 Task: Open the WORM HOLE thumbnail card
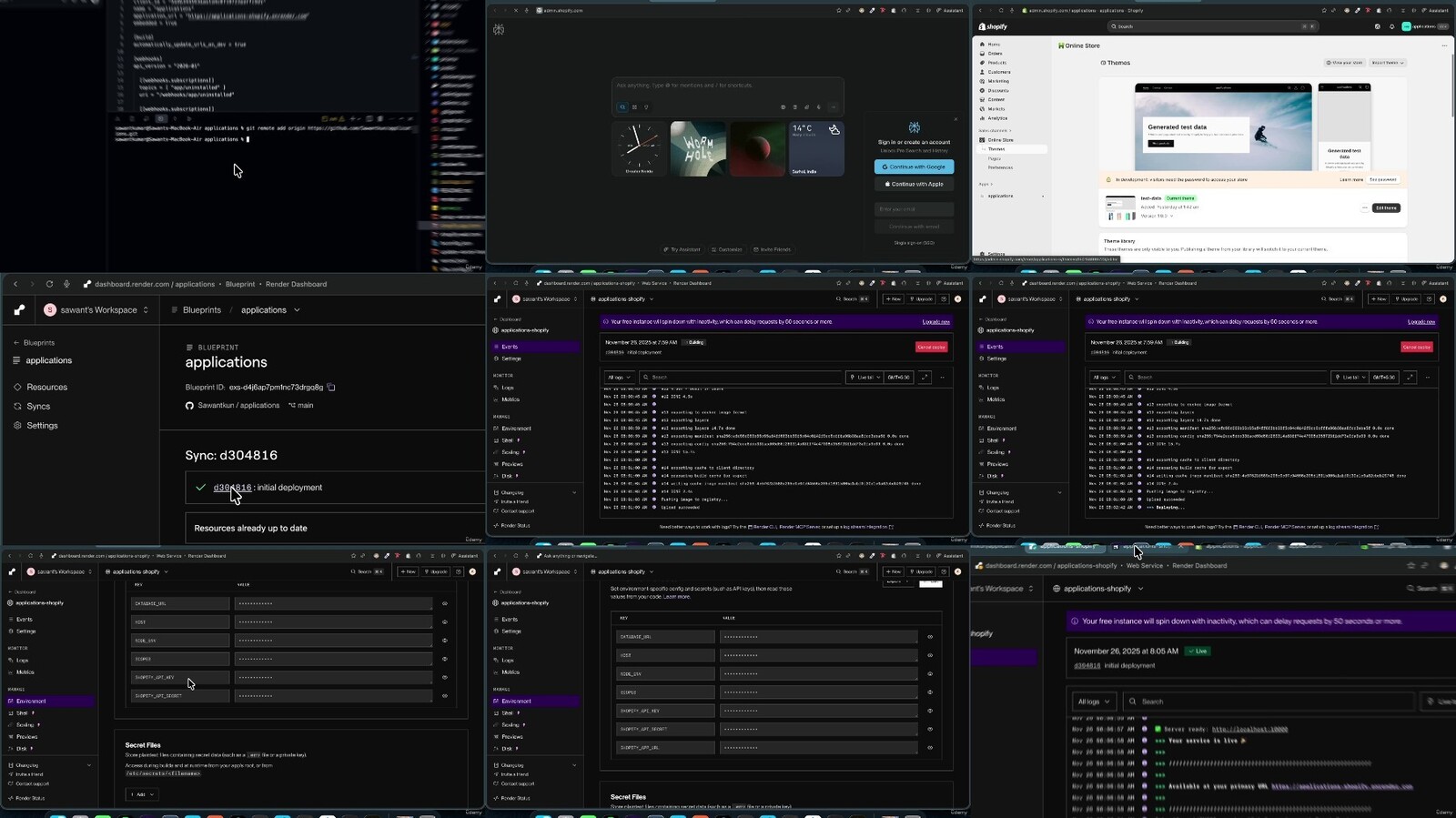point(698,148)
